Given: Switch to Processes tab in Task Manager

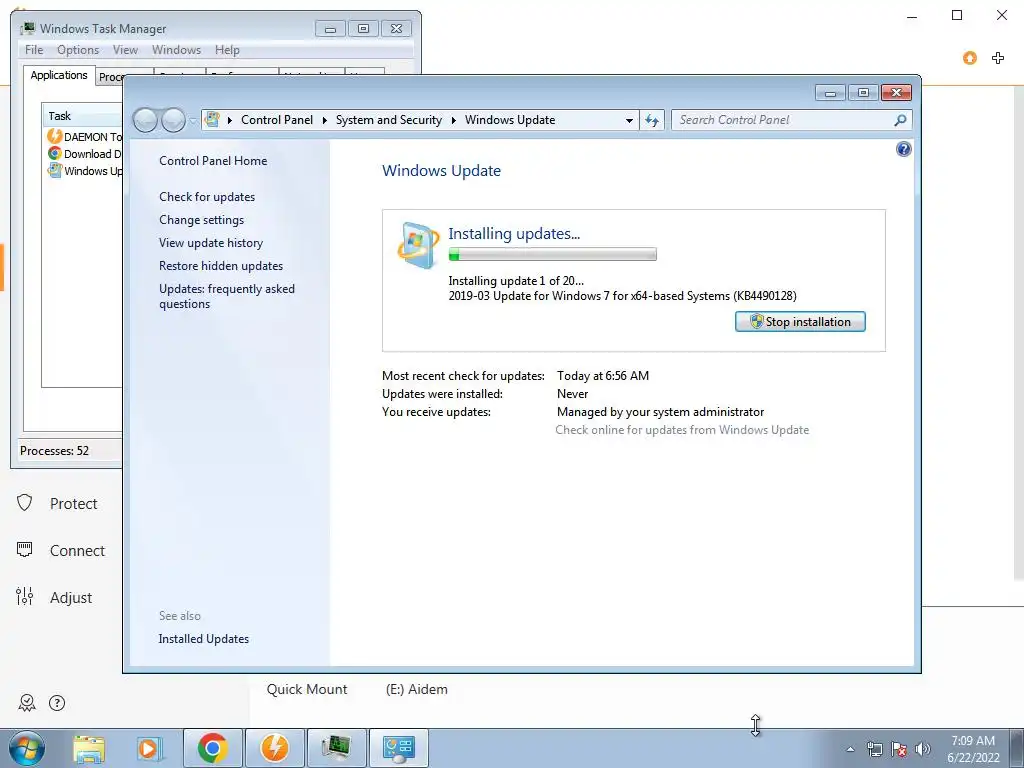Looking at the screenshot, I should point(110,77).
